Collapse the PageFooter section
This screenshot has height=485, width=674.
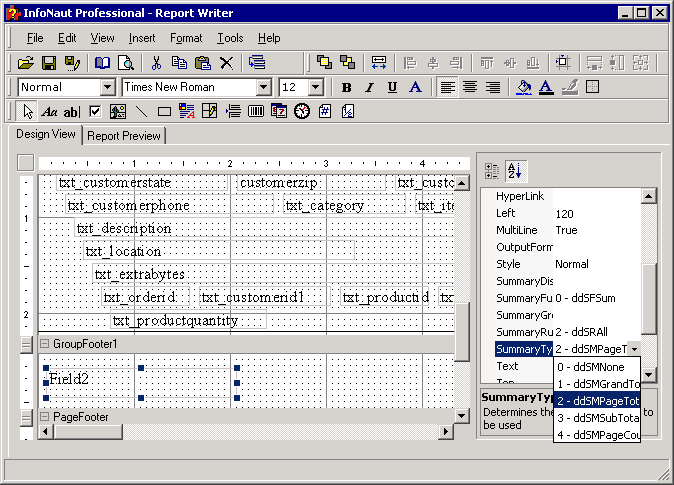coord(44,416)
